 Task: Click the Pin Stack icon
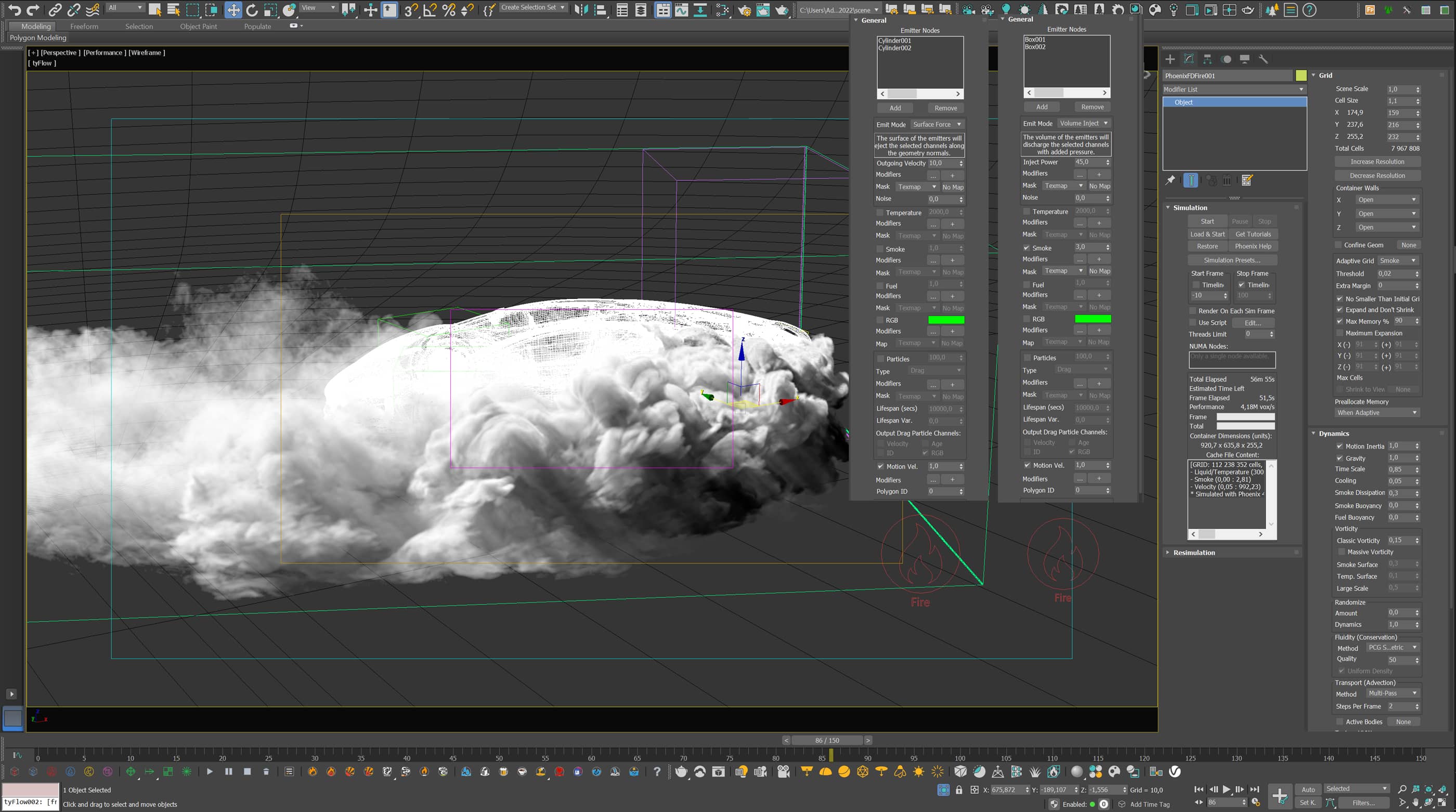[x=1170, y=180]
